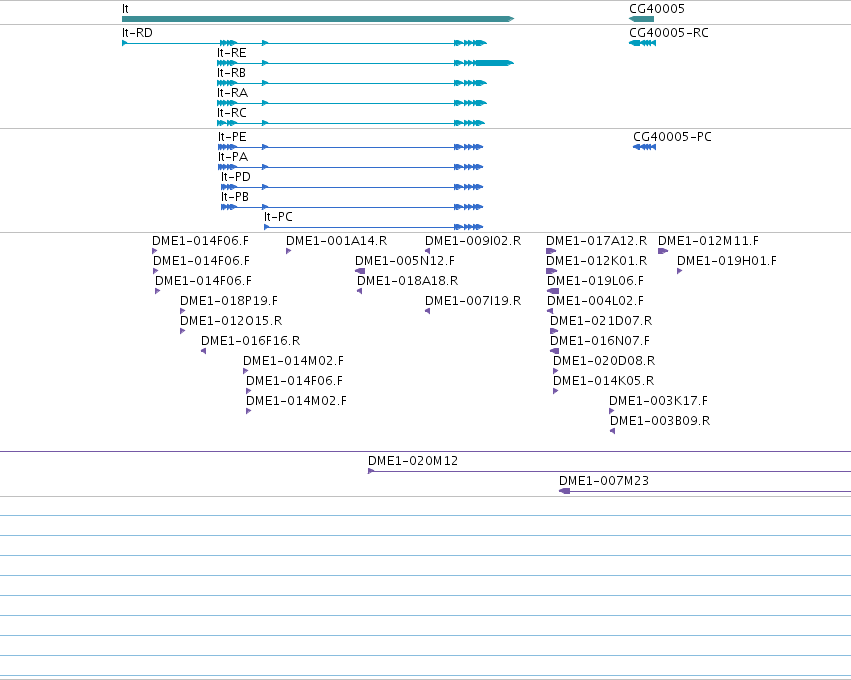Click the DME1-014K05.R label
Screen dimensions: 851x680
[x=604, y=382]
